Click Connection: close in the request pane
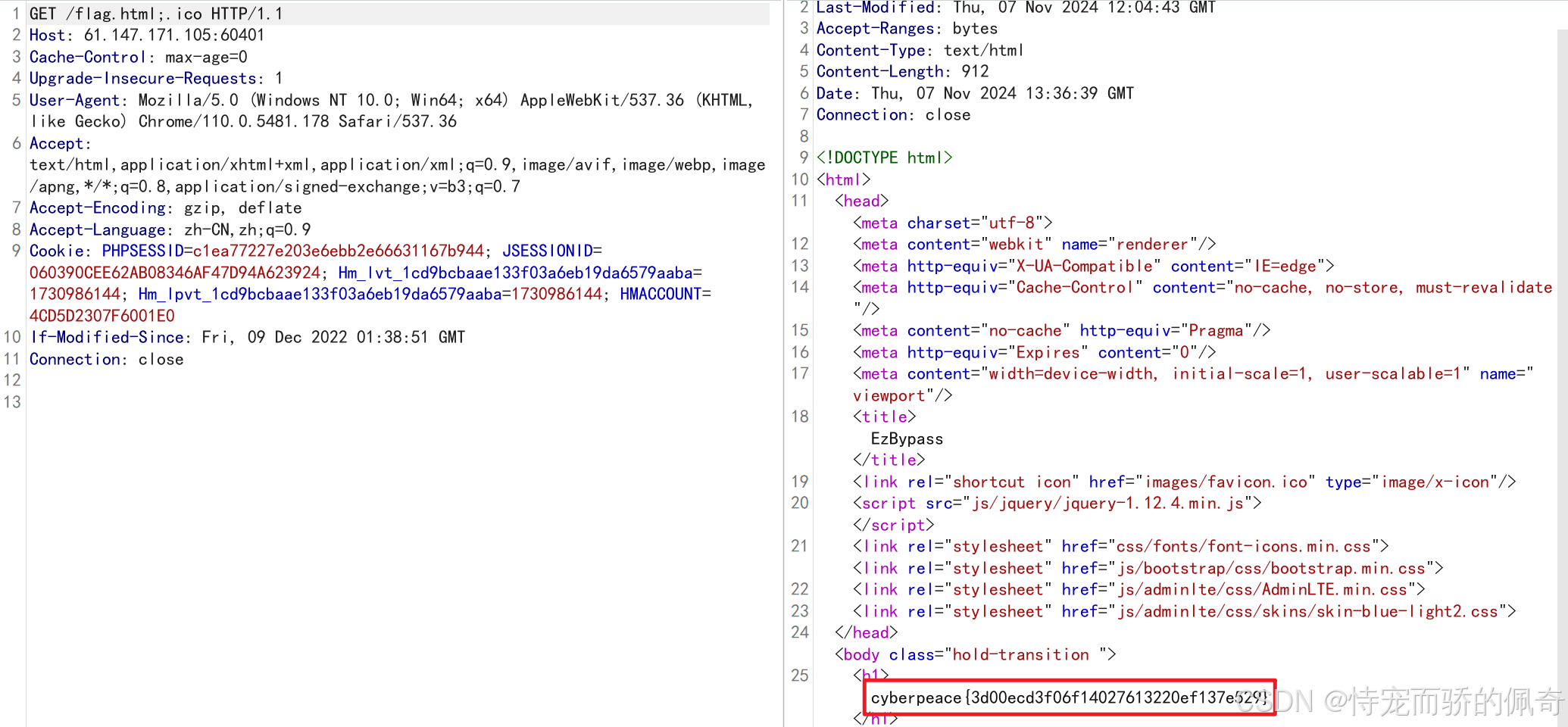 [x=107, y=359]
